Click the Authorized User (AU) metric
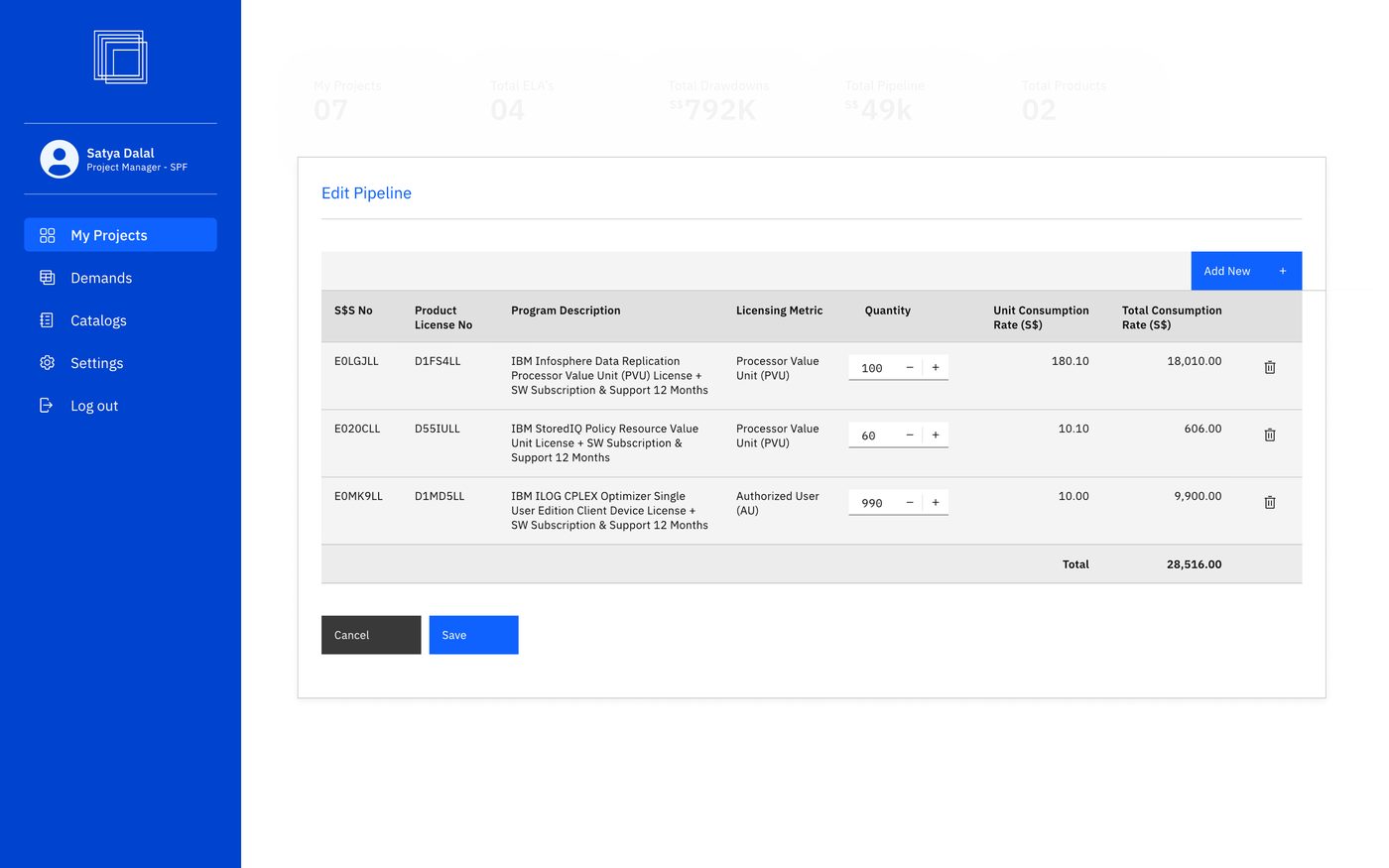Screen dimensions: 1389x868 778,503
